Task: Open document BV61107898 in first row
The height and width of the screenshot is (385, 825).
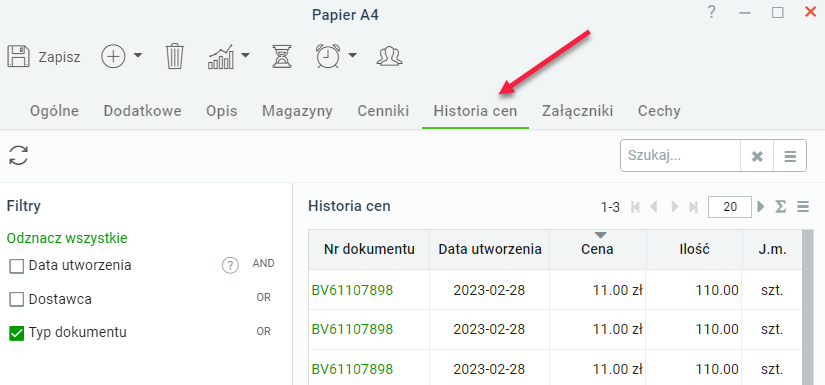Action: tap(352, 290)
